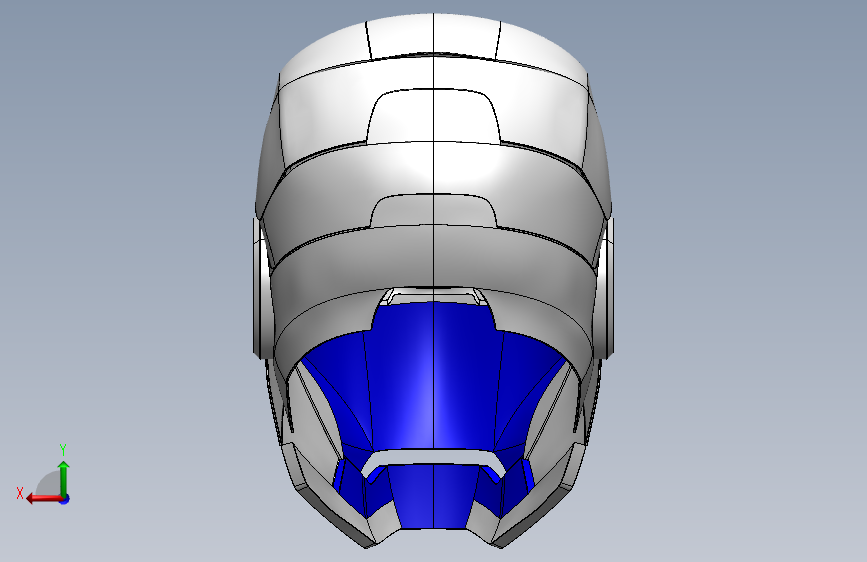Click the red X axis arrow on triad
Viewport: 867px width, 562px height.
coord(43,499)
